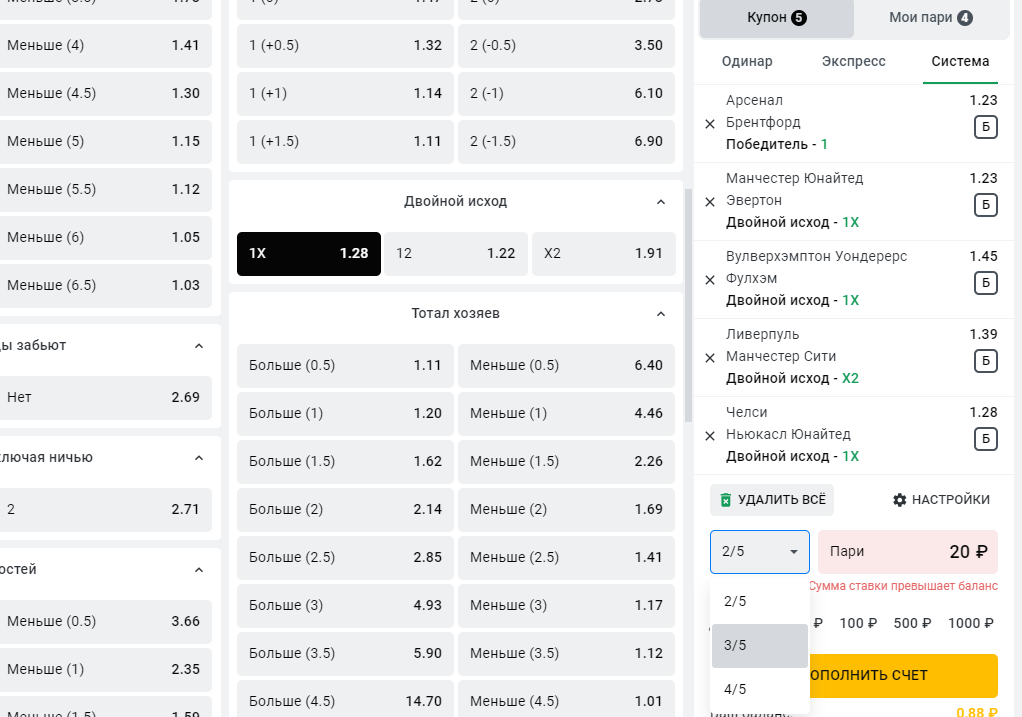Toggle banker Б for Челси – Ньюкасл Юнайтед

986,439
